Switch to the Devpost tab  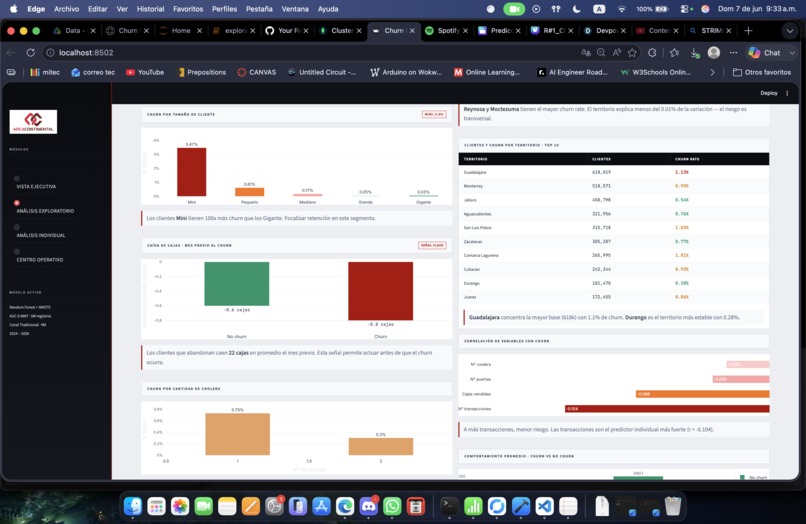pyautogui.click(x=602, y=31)
